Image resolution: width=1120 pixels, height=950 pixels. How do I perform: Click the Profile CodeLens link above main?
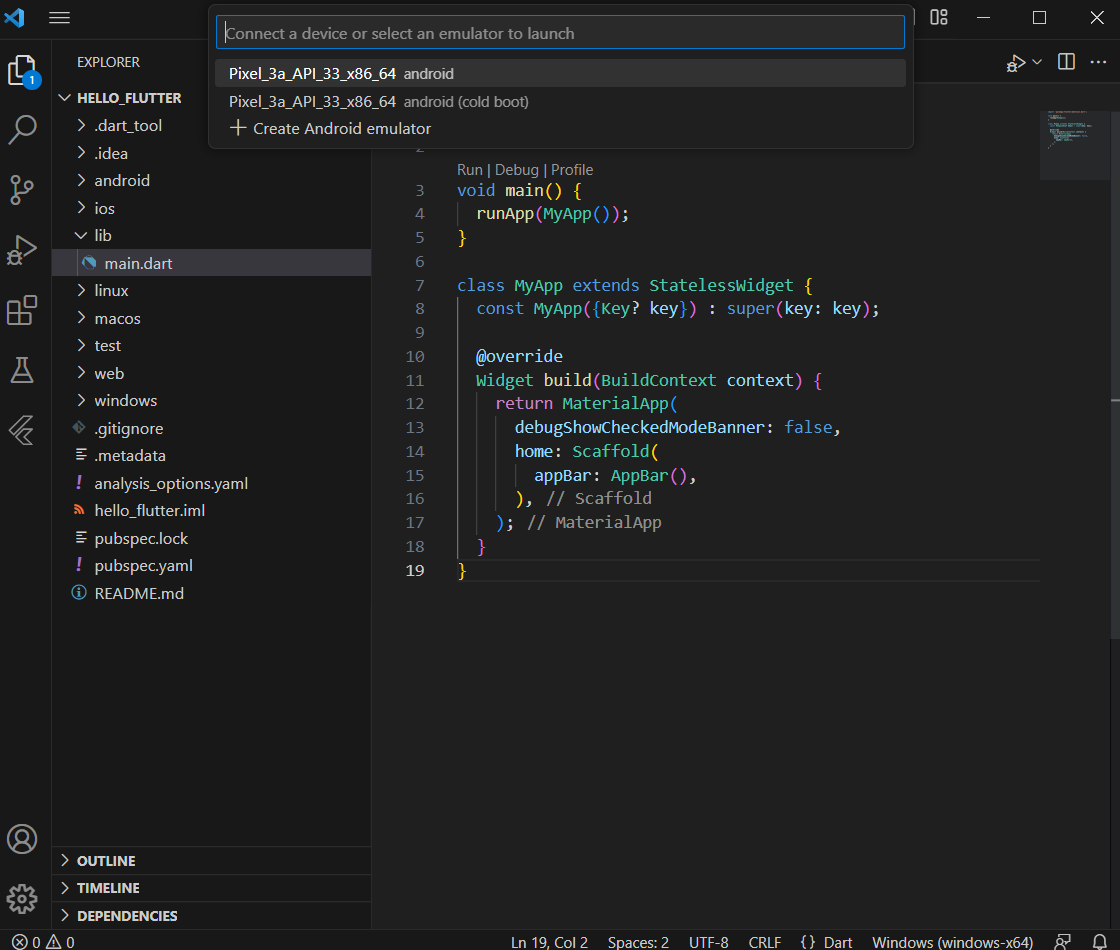click(571, 170)
